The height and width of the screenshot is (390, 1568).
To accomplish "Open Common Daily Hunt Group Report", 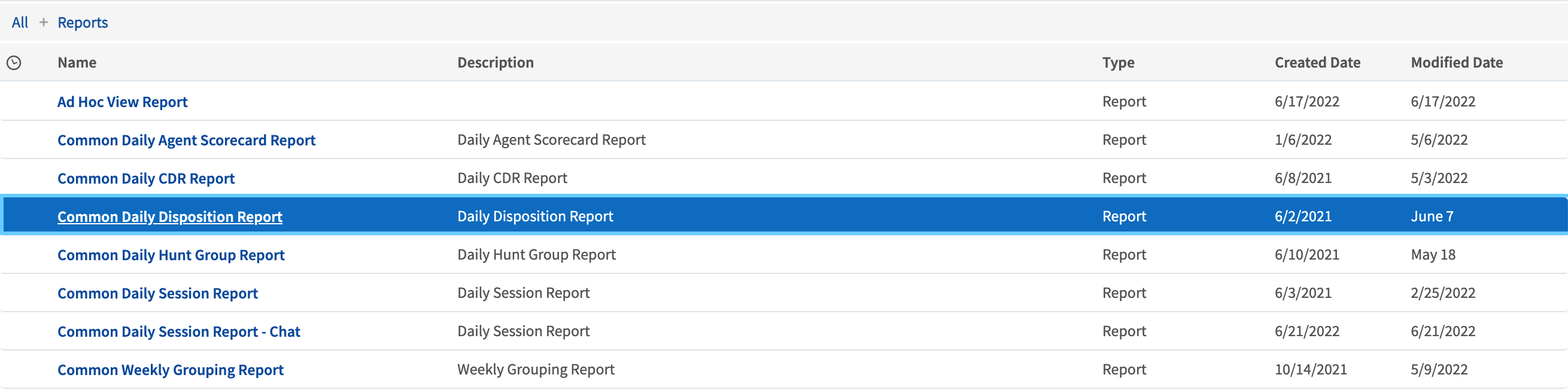I will (171, 255).
